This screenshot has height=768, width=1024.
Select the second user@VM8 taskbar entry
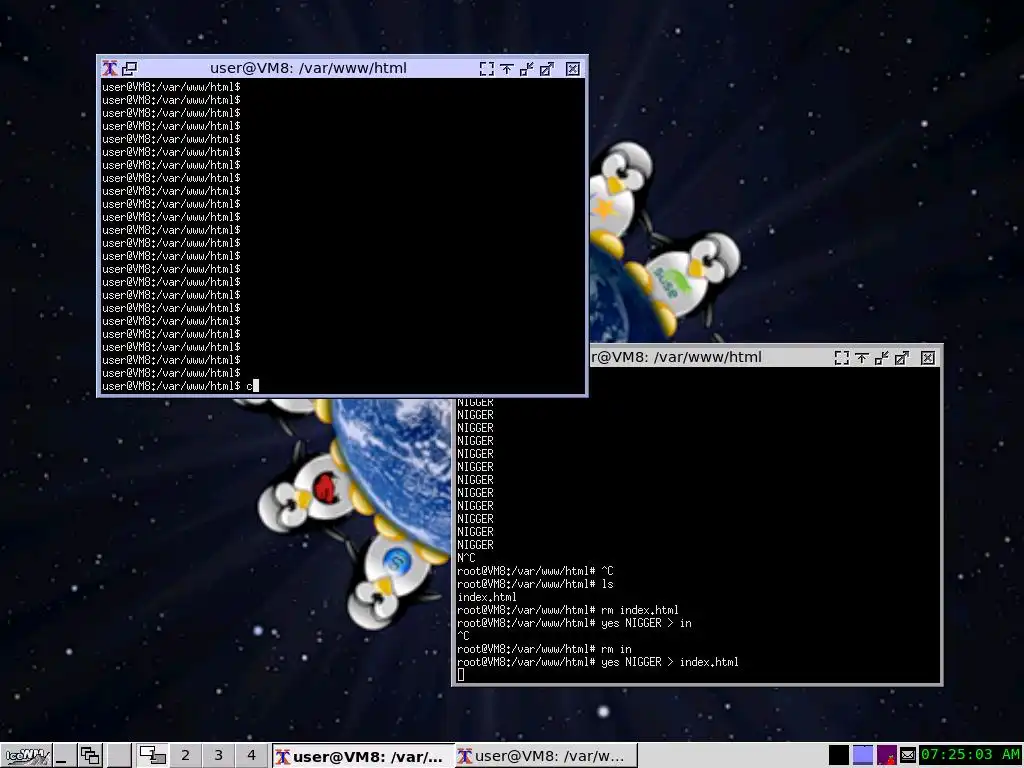click(545, 756)
